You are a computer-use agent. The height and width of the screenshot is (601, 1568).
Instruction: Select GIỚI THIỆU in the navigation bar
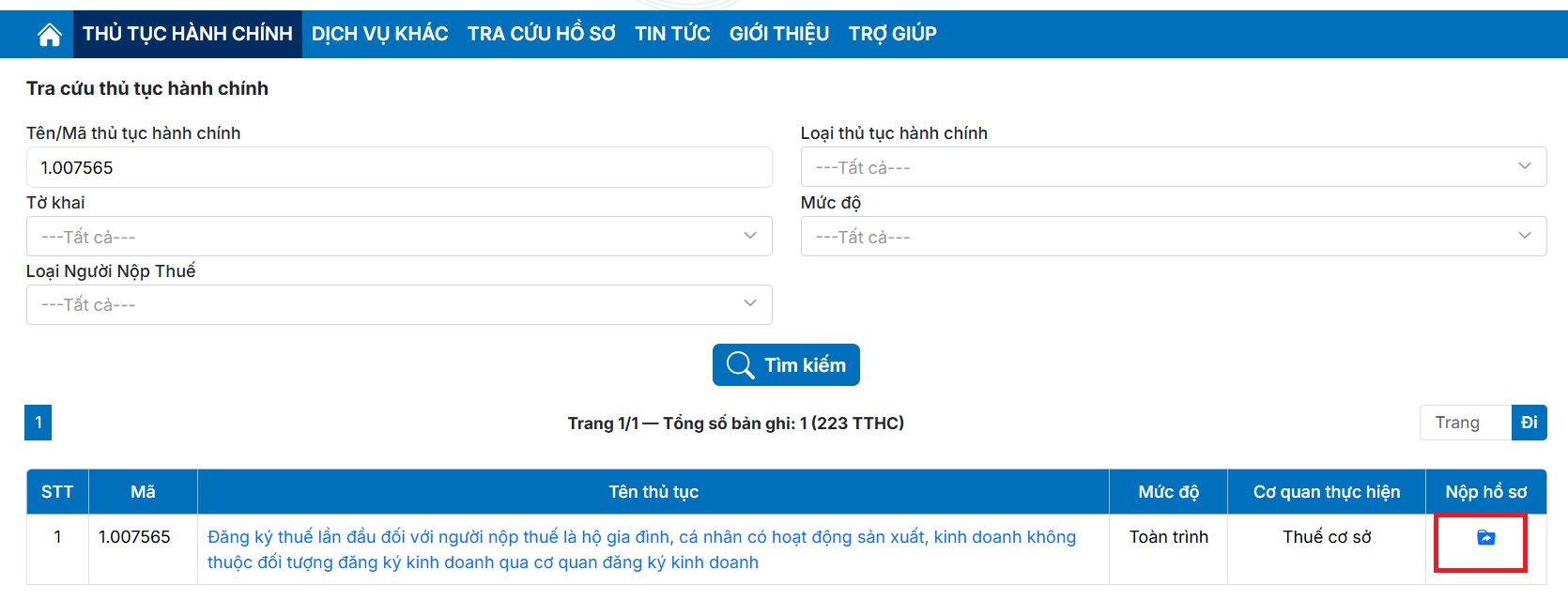pyautogui.click(x=778, y=35)
